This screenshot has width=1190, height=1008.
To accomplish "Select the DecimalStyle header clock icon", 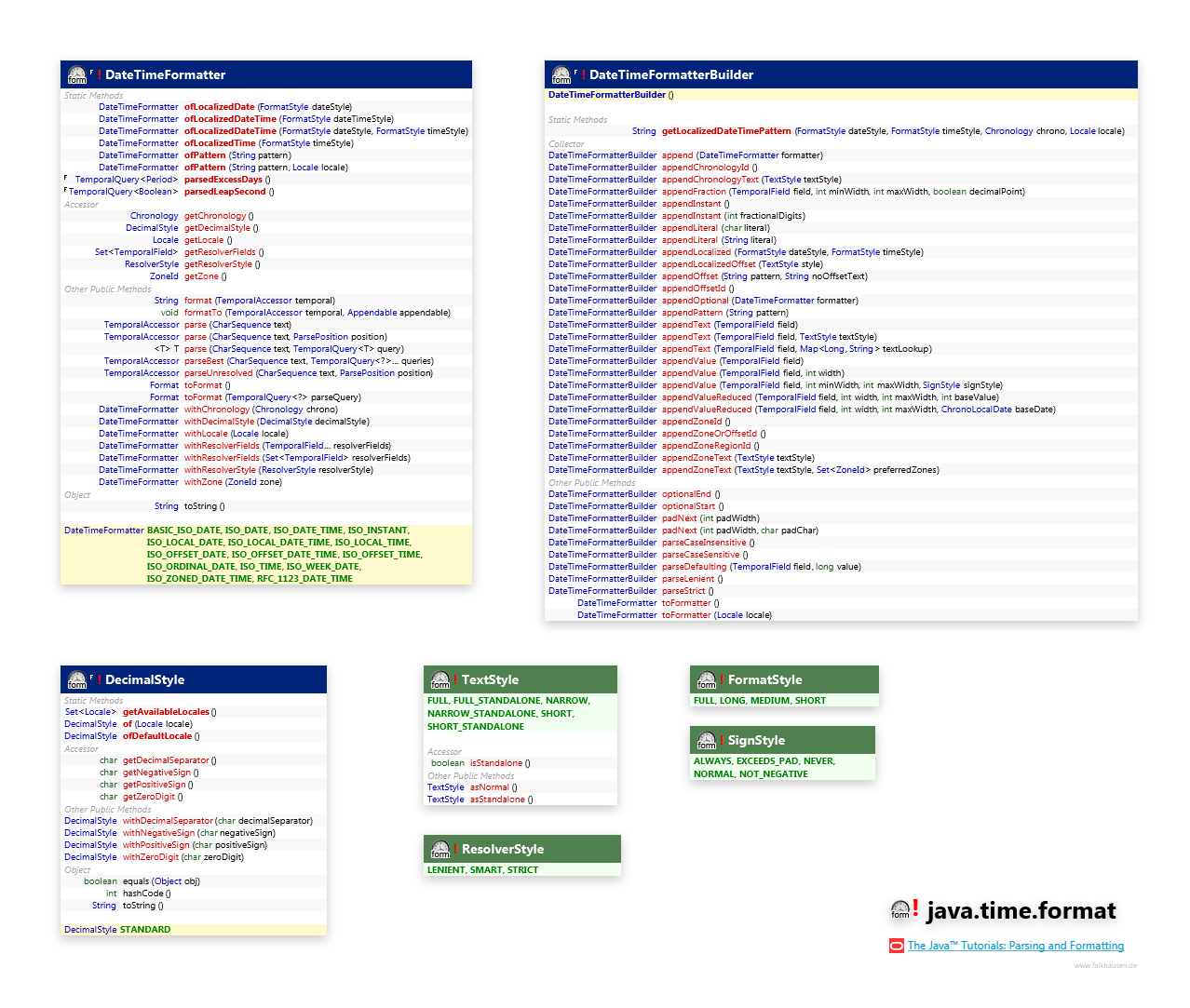I will 75,679.
